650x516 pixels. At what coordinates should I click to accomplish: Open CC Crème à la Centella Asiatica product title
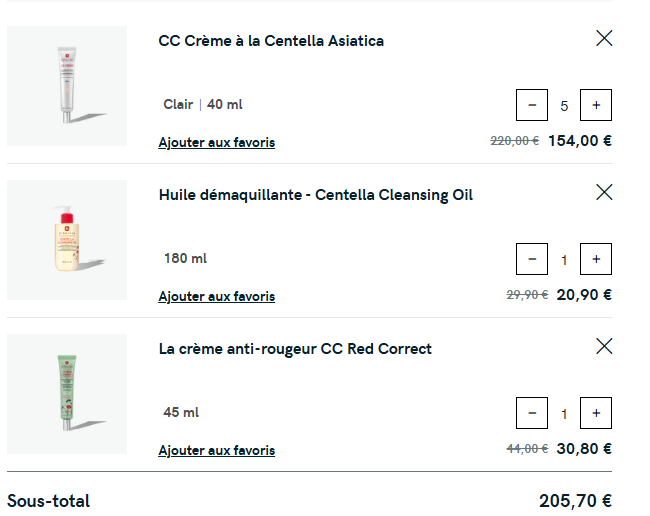point(271,41)
